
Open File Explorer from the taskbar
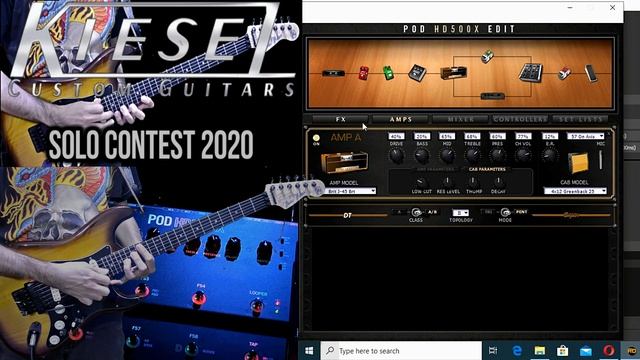[x=540, y=351]
